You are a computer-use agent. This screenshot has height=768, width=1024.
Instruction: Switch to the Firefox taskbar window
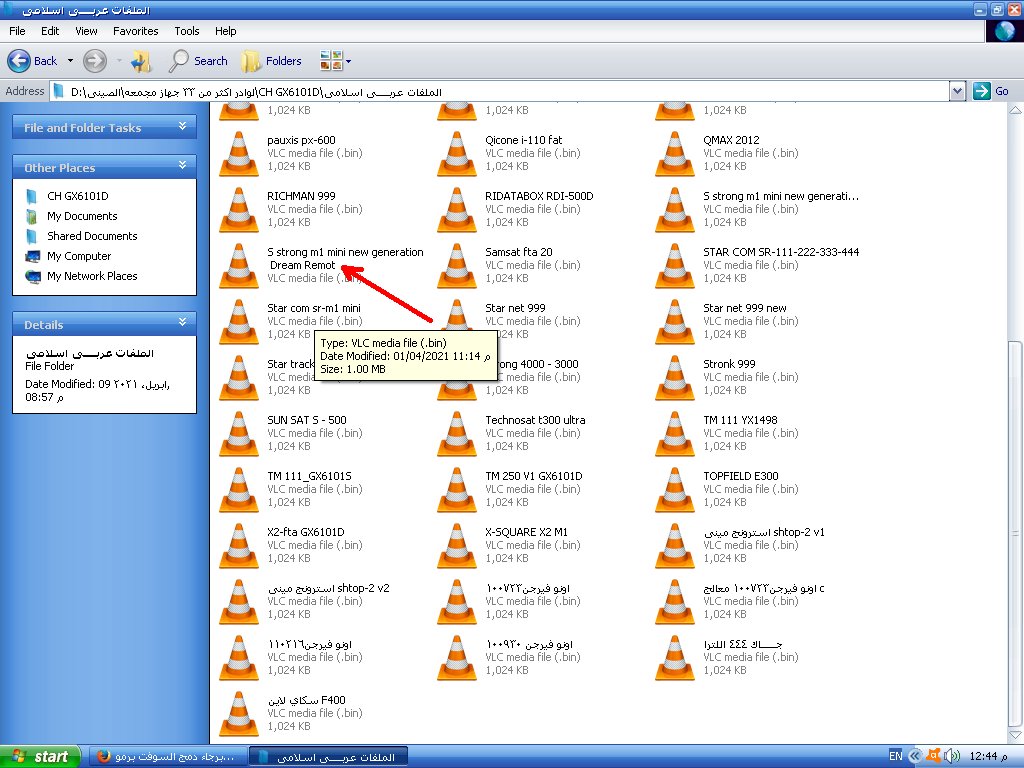point(167,756)
